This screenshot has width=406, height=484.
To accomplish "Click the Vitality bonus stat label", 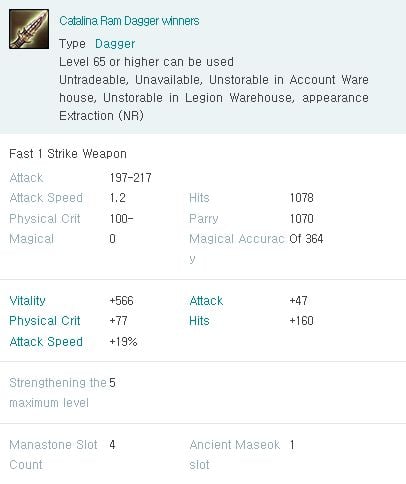I will tap(27, 301).
